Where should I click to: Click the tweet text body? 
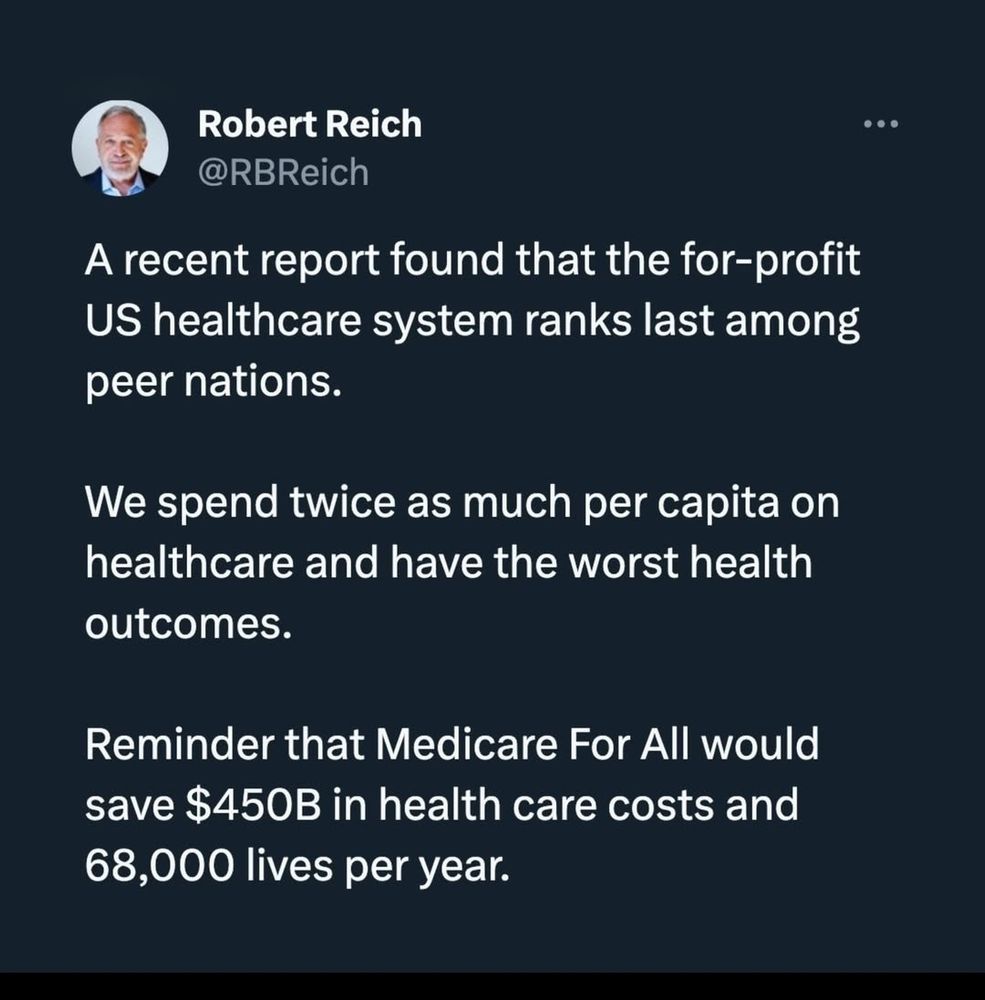[470, 560]
